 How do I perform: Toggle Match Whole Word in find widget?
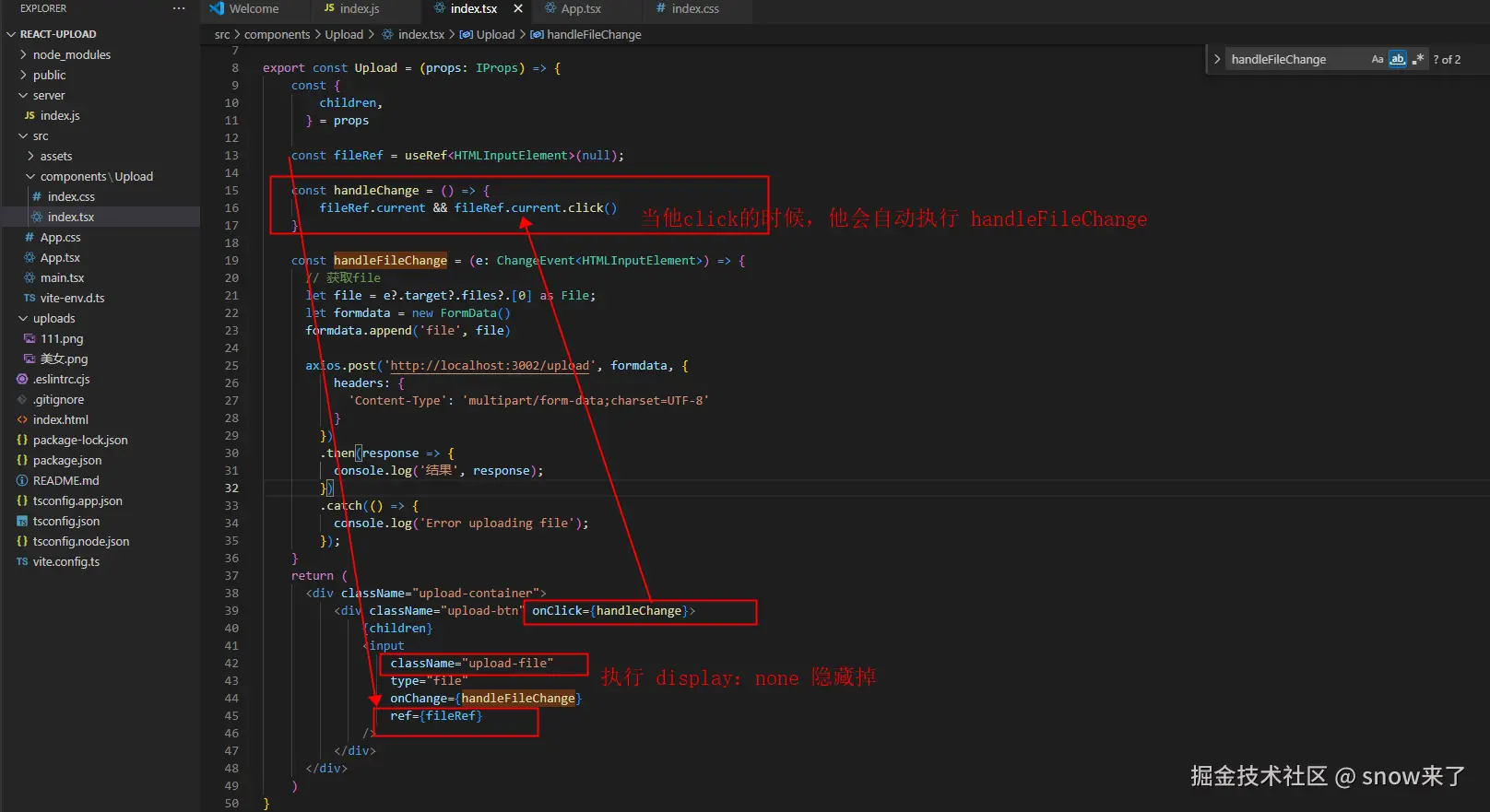coord(1398,59)
